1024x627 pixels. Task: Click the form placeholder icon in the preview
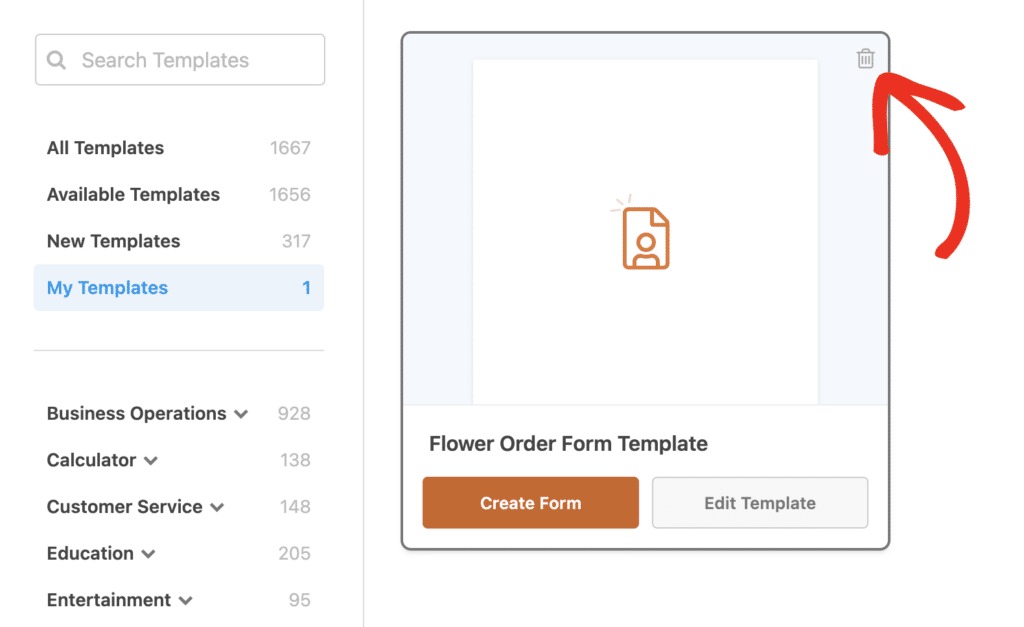coord(644,236)
